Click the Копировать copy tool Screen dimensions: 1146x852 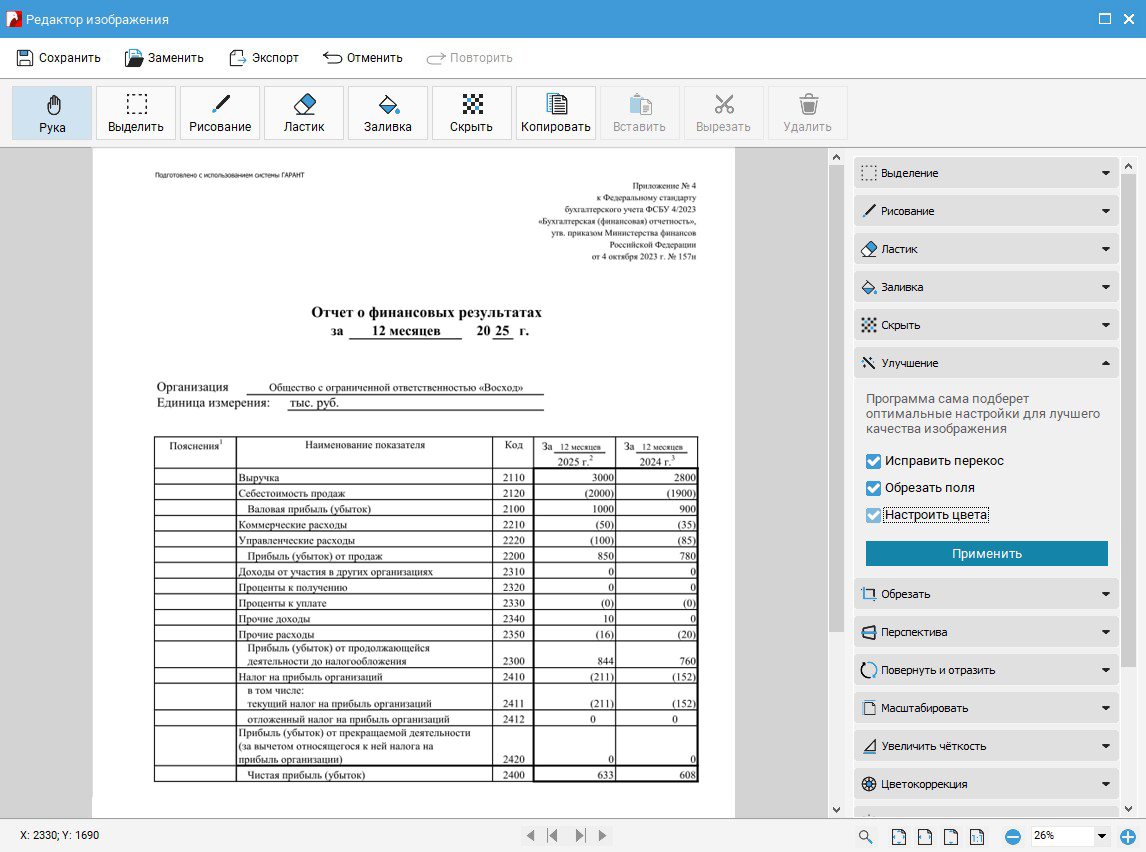pos(555,112)
